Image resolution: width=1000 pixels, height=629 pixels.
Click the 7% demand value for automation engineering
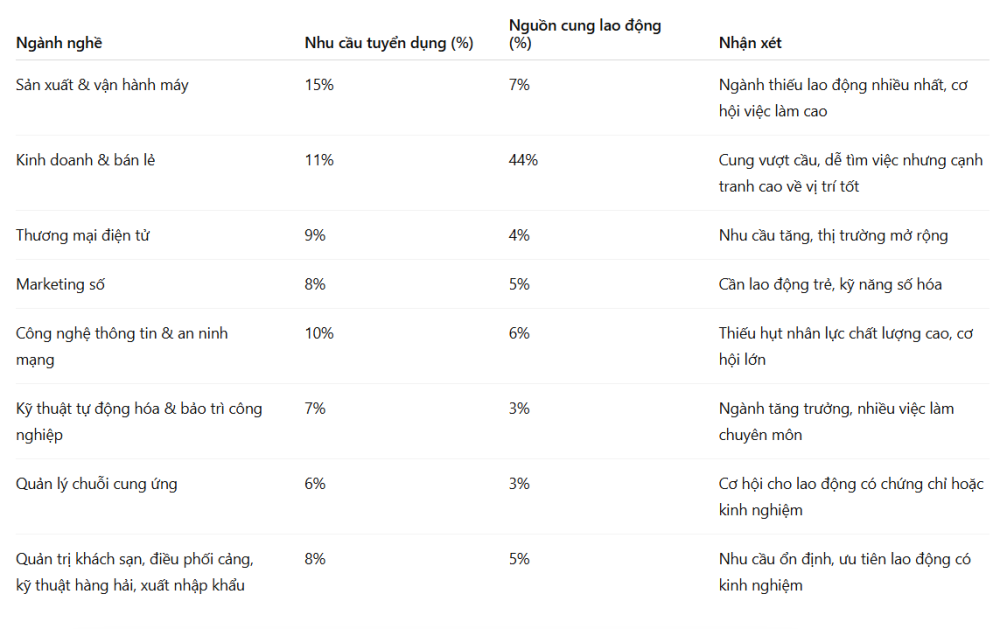coord(315,408)
